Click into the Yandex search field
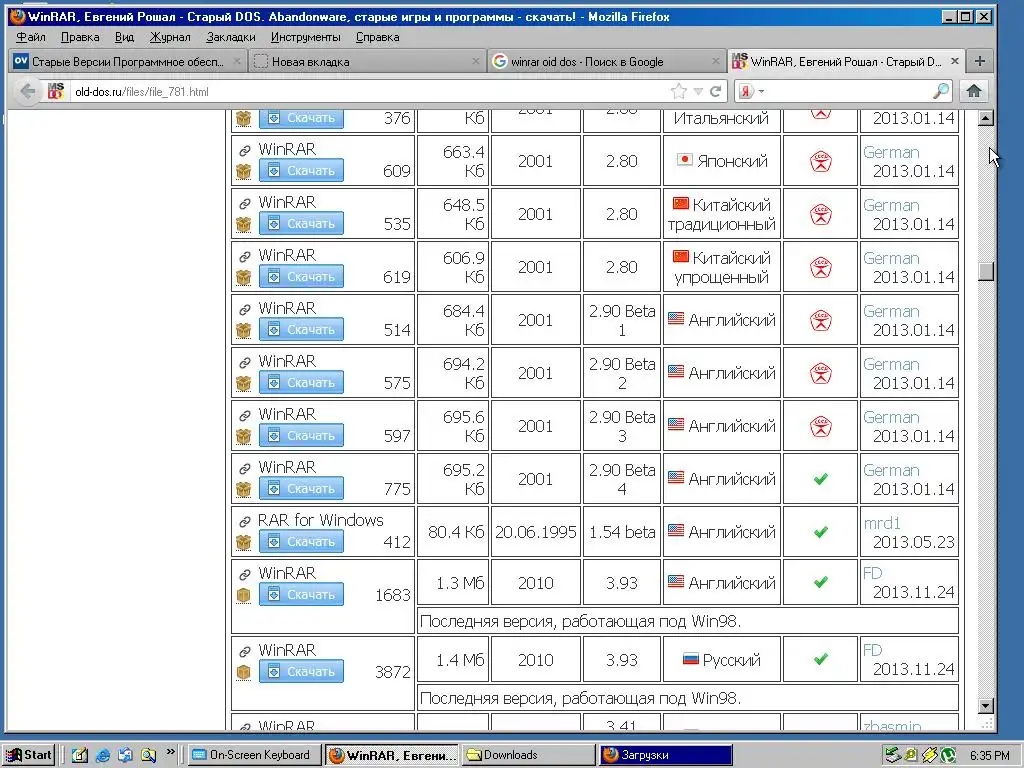The height and width of the screenshot is (768, 1024). point(849,91)
